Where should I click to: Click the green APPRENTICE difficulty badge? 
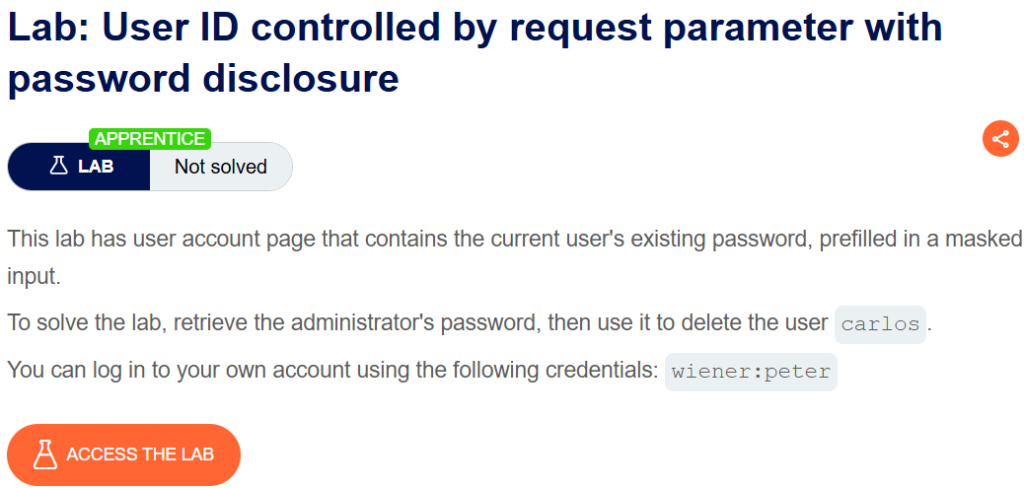(x=150, y=138)
